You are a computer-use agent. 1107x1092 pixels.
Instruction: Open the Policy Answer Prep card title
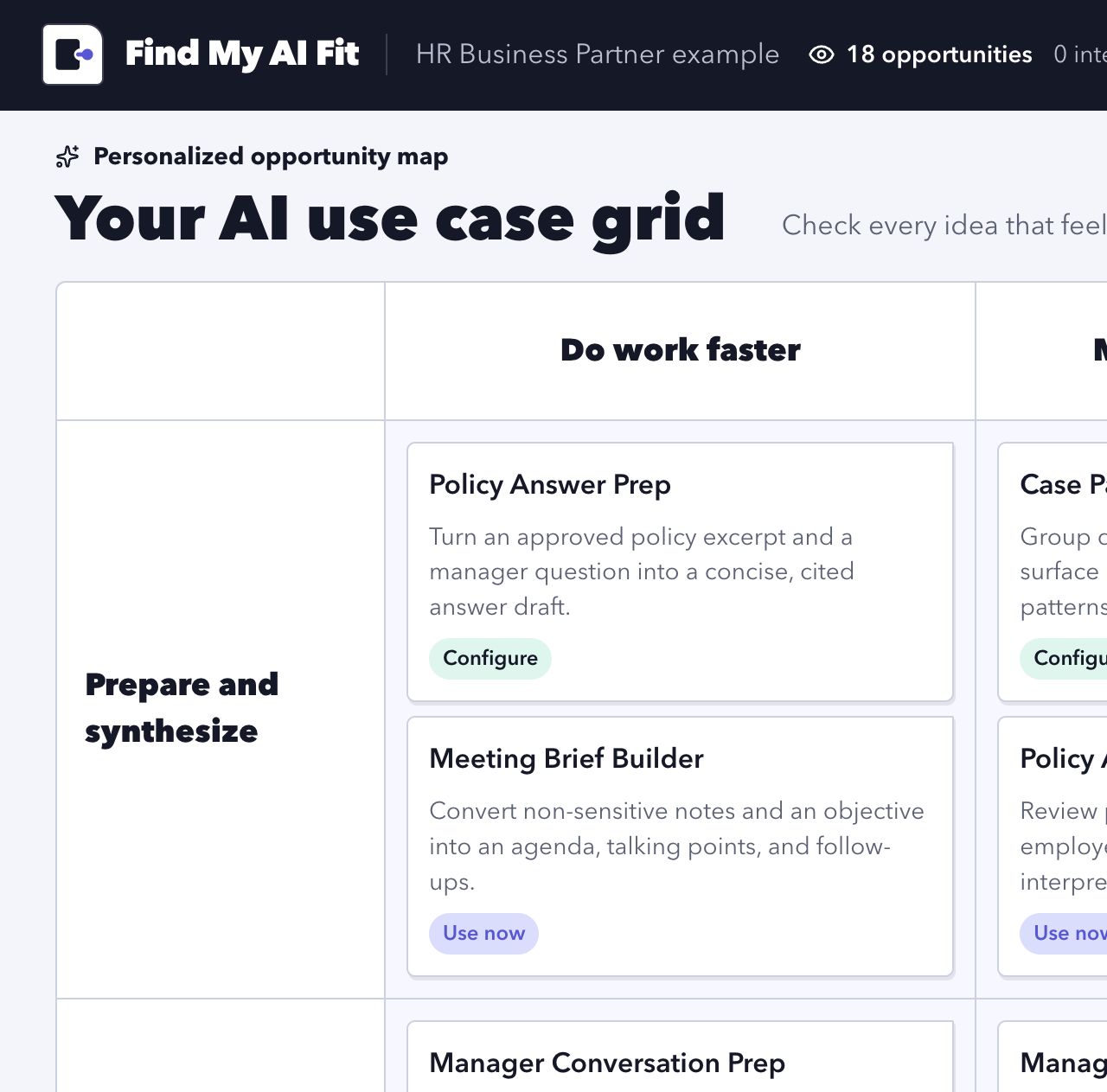click(x=550, y=485)
